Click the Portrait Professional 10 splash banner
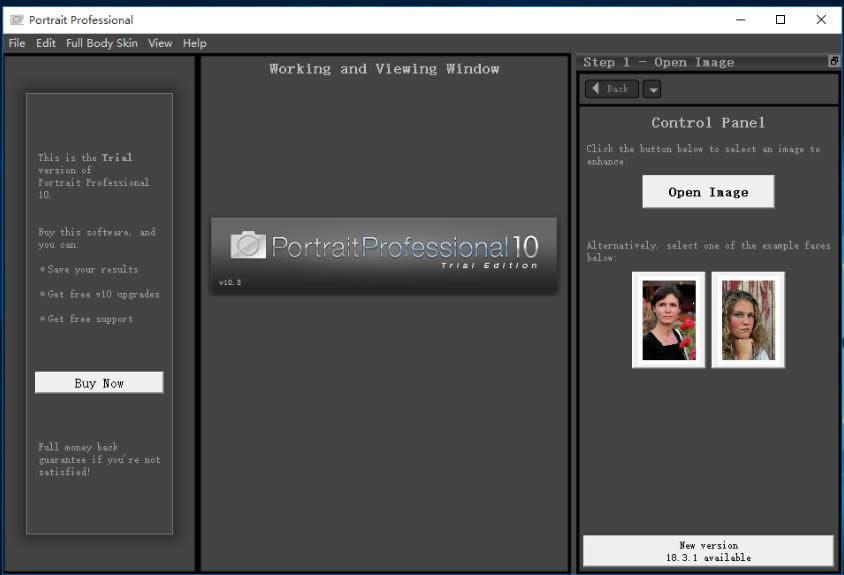Image resolution: width=844 pixels, height=575 pixels. click(384, 255)
